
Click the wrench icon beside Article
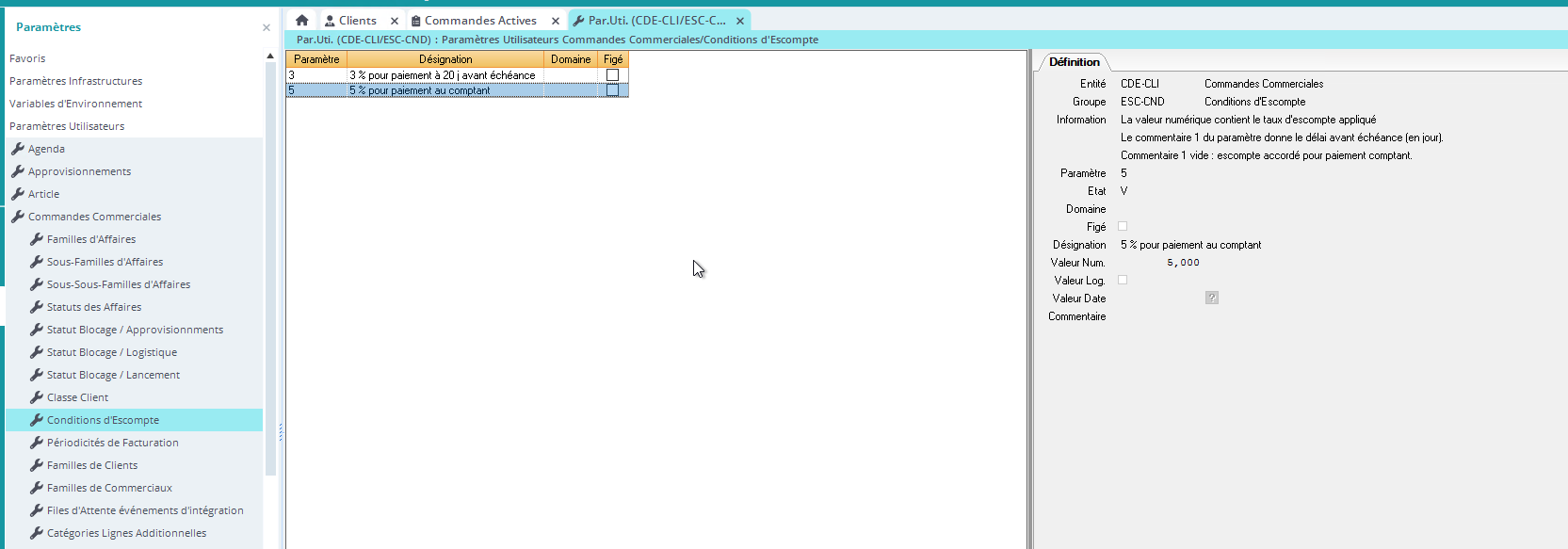click(x=17, y=194)
